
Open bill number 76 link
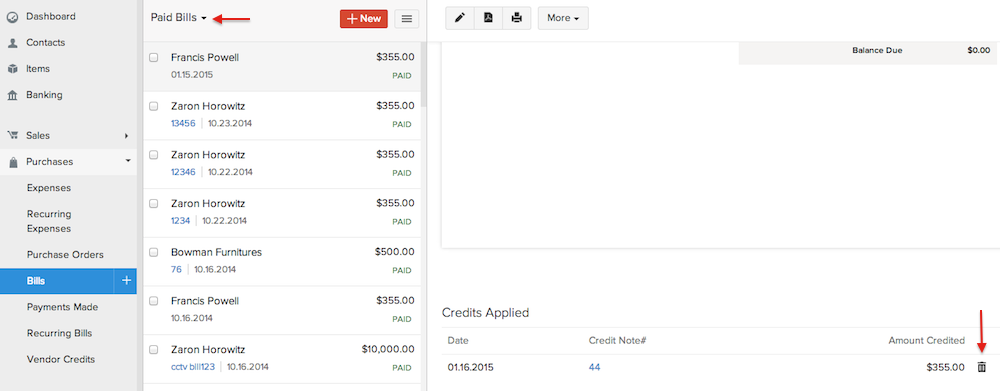(x=176, y=270)
